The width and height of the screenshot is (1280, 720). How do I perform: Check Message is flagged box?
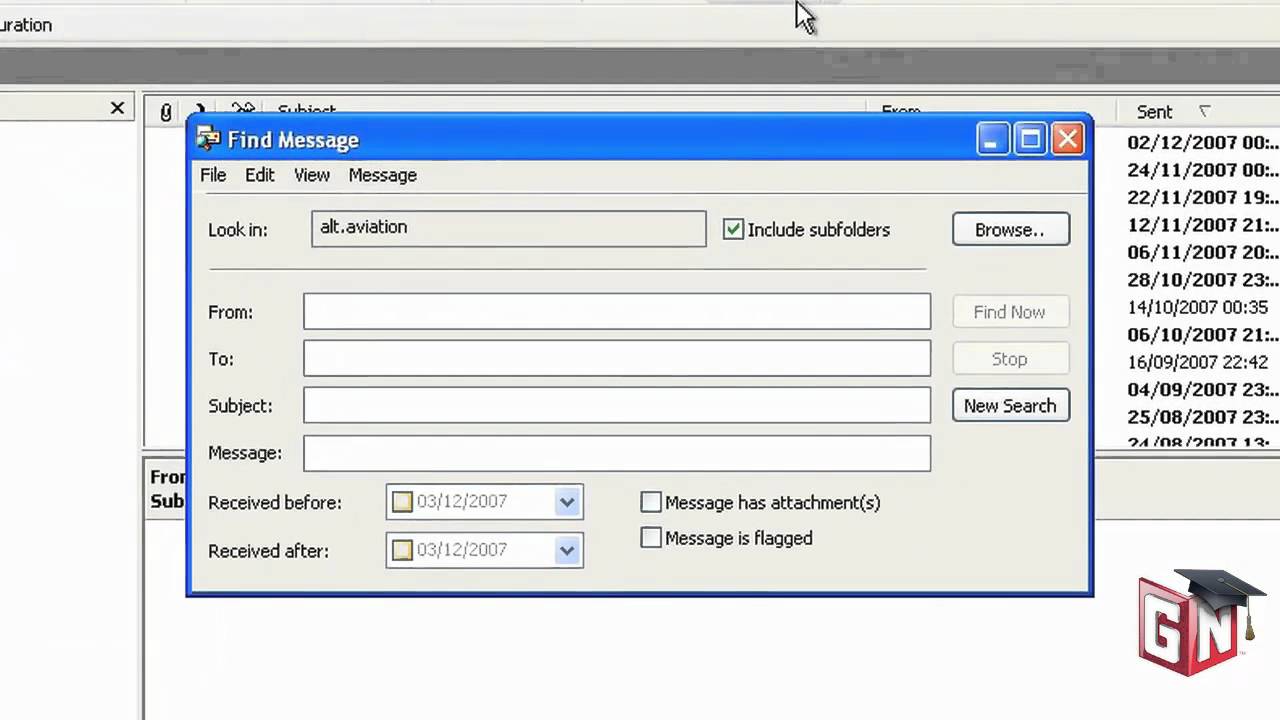pos(651,538)
